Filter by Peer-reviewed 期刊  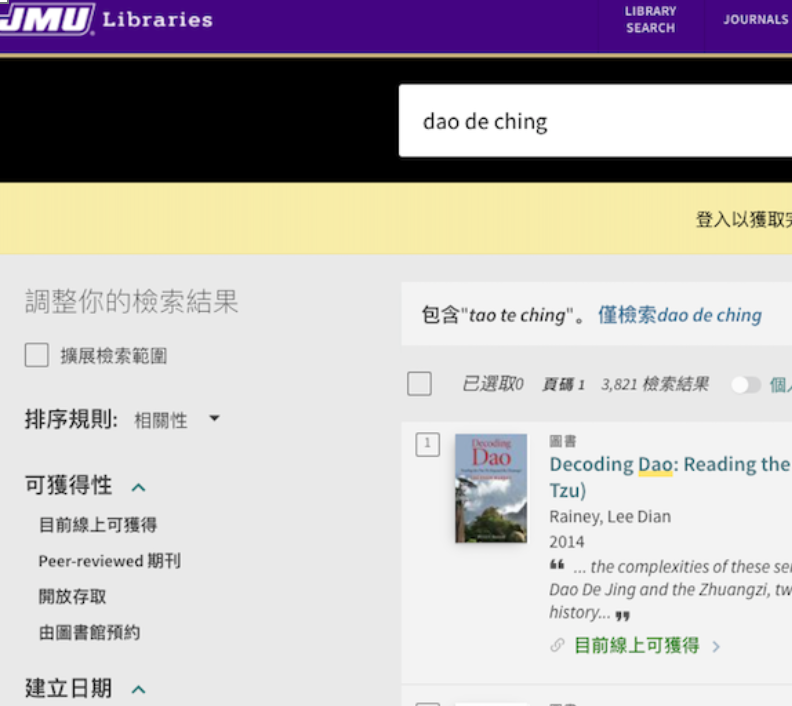[110, 561]
